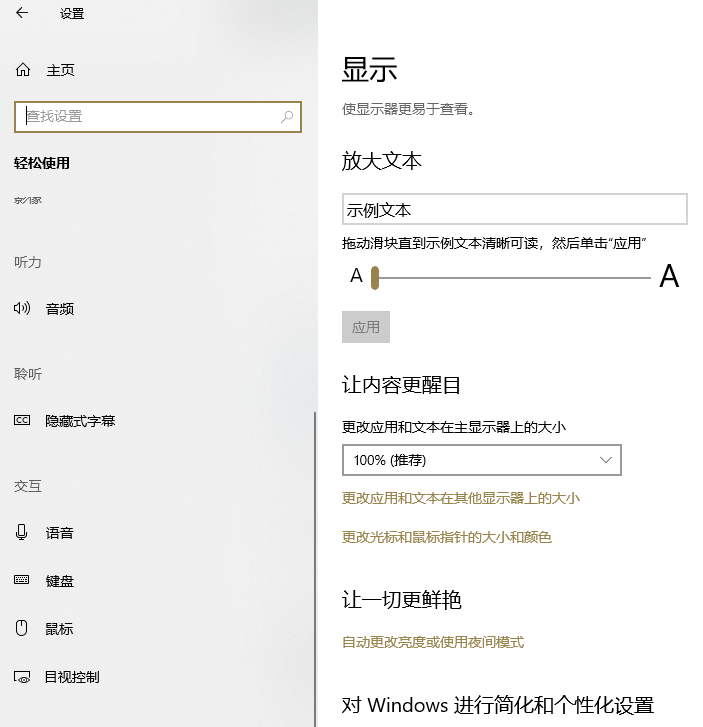The width and height of the screenshot is (703, 727).
Task: Click the slider track near the large A
Action: (x=630, y=277)
